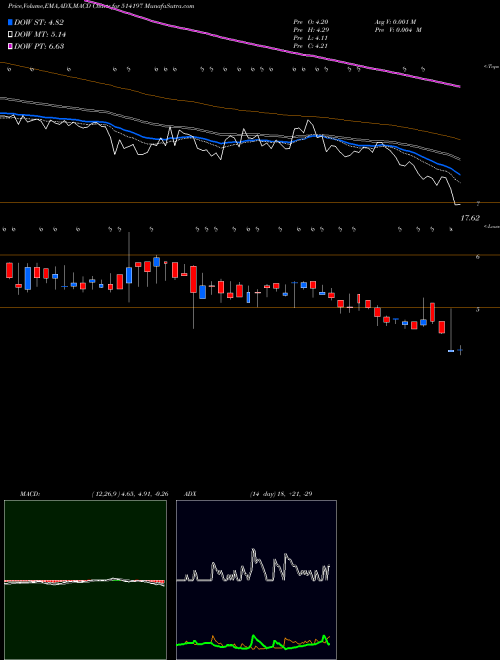Screen dimensions: 500x660
Task: Click the price axis label 6
Action: (477, 257)
